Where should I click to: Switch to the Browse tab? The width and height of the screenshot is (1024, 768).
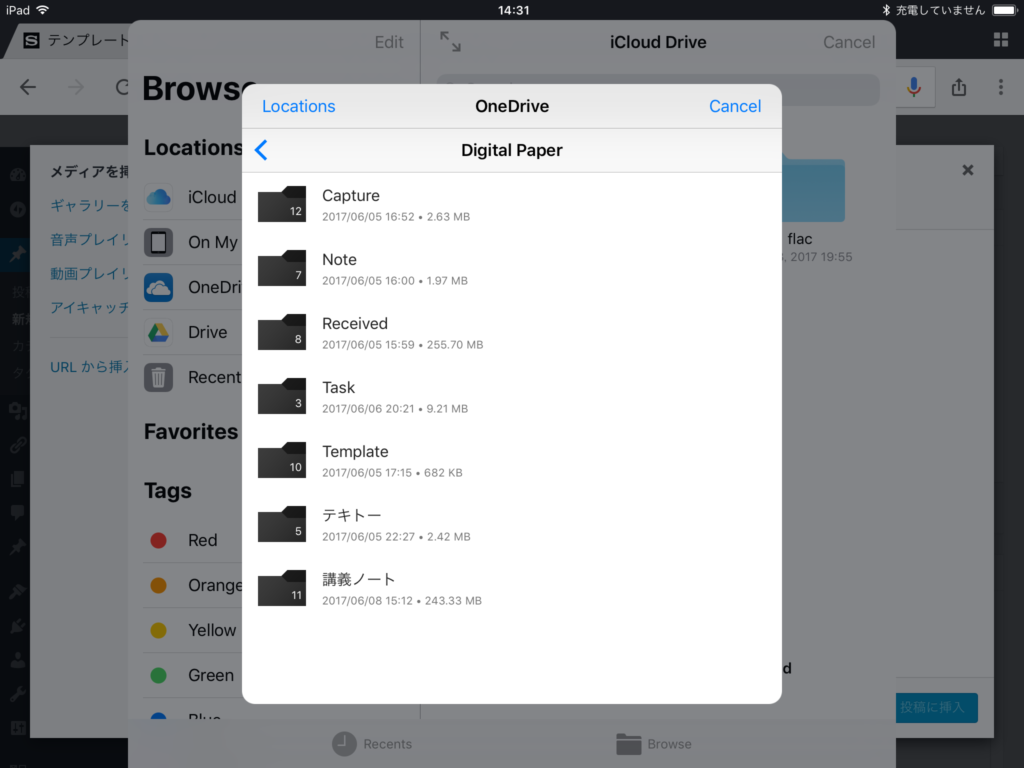(x=654, y=744)
